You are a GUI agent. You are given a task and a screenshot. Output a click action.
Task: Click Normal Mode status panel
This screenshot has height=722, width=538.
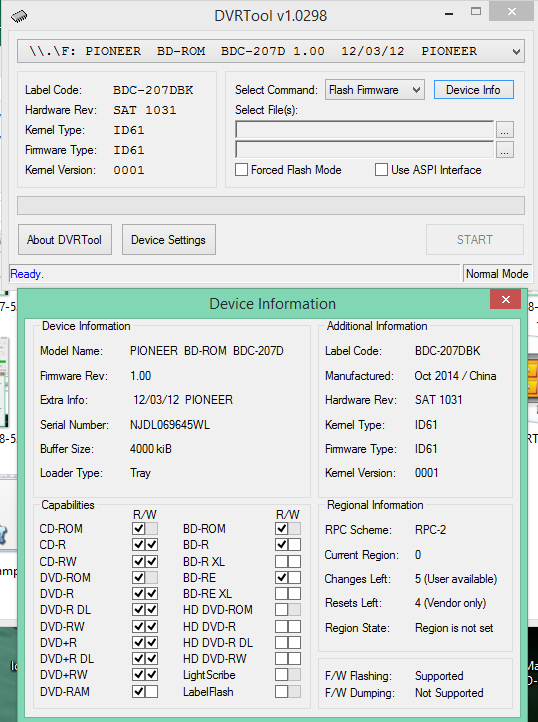(497, 274)
